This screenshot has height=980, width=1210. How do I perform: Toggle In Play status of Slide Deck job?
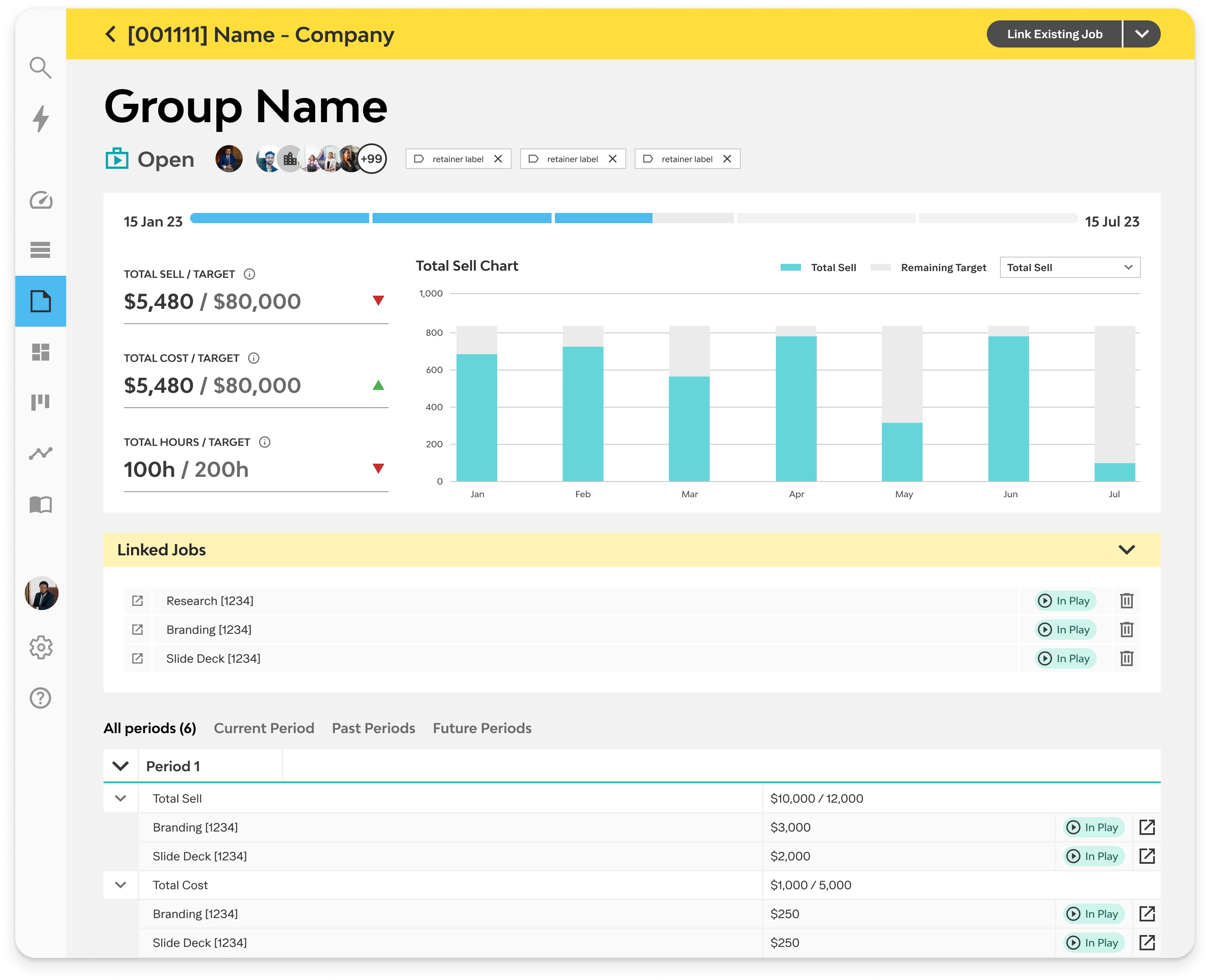pos(1065,658)
